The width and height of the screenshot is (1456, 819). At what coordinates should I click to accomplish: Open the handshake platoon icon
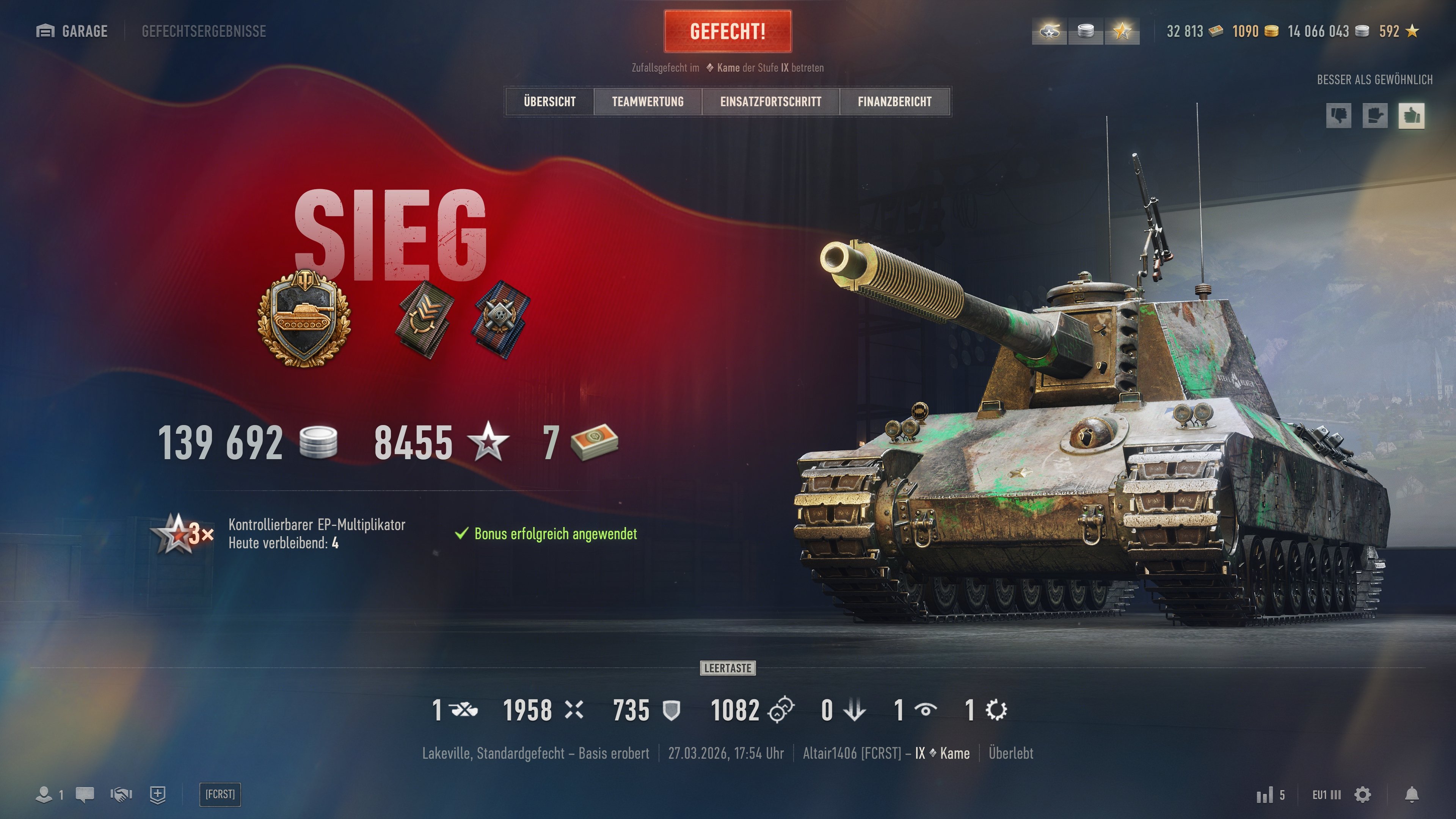coord(121,794)
